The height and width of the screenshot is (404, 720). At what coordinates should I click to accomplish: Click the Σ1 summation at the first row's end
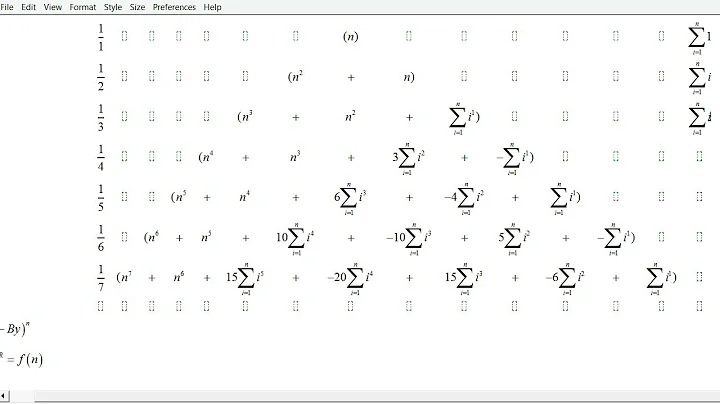click(x=699, y=39)
